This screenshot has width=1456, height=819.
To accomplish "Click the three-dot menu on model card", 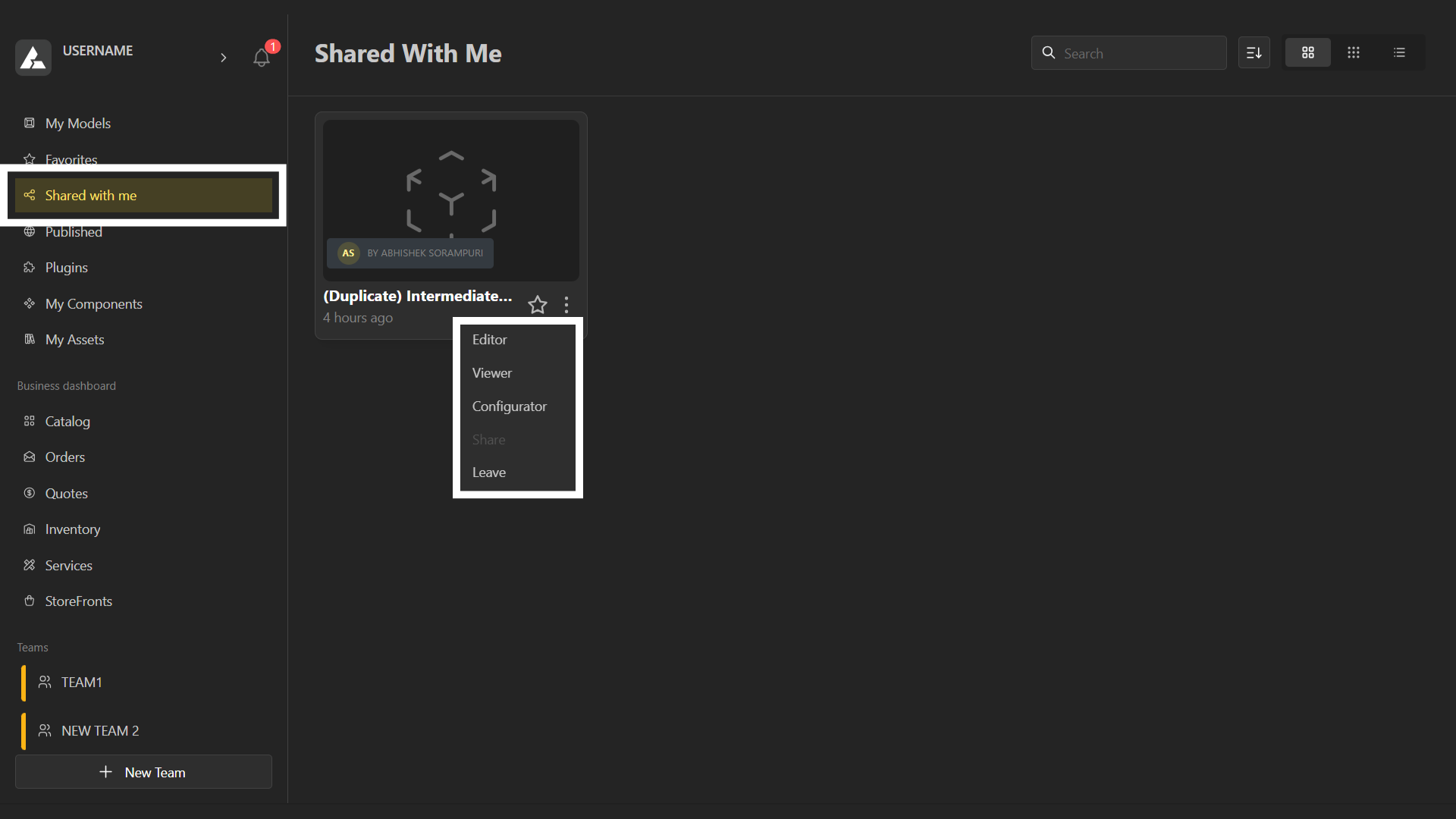I will [566, 305].
